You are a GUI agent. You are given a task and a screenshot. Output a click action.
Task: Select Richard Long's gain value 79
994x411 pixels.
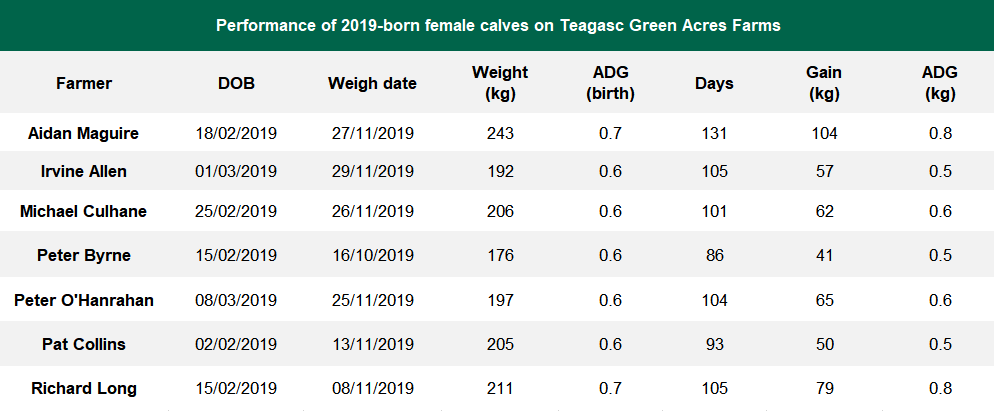[824, 388]
